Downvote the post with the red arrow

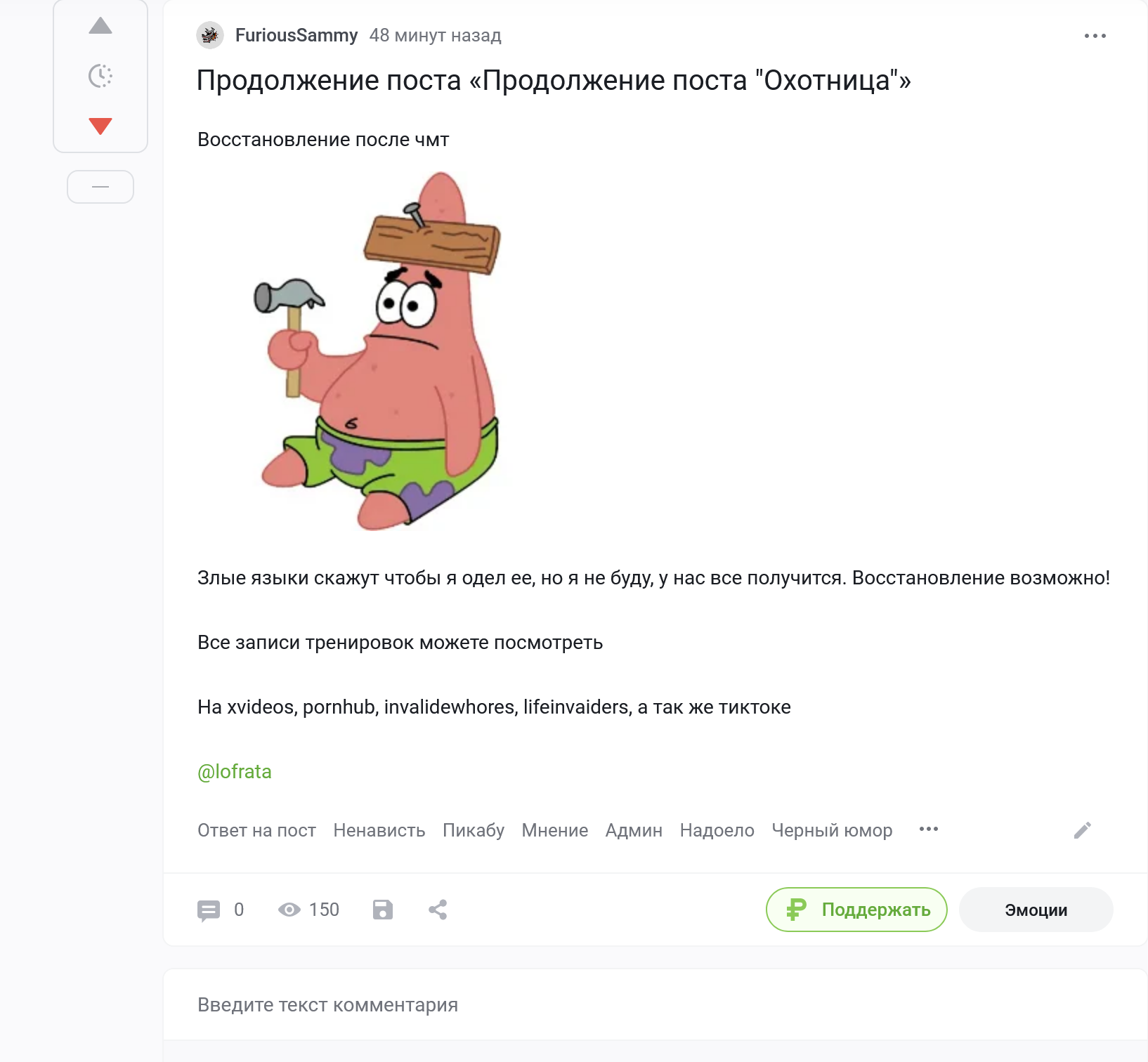100,126
